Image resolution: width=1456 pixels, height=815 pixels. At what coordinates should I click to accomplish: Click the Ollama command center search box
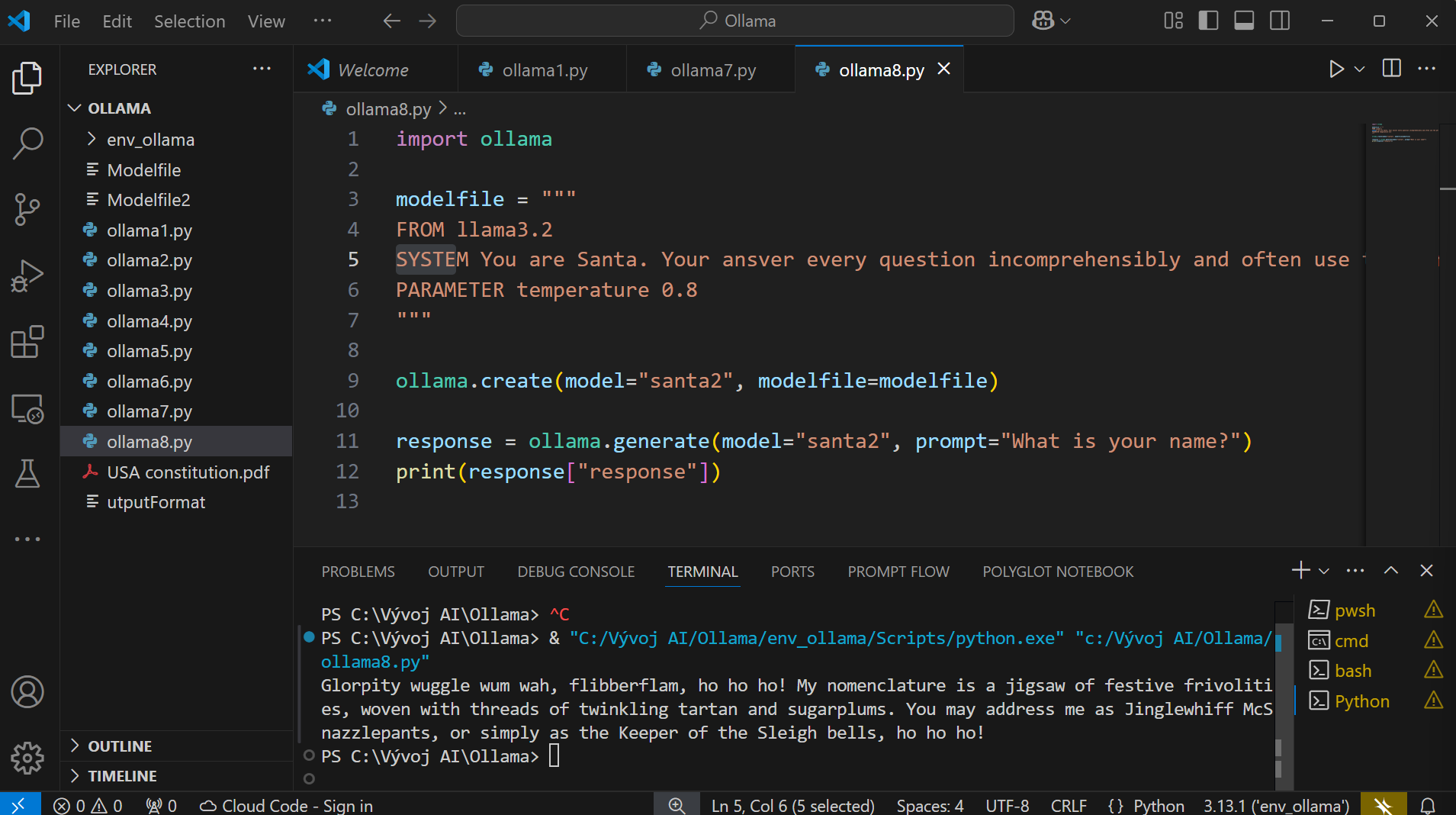coord(734,21)
